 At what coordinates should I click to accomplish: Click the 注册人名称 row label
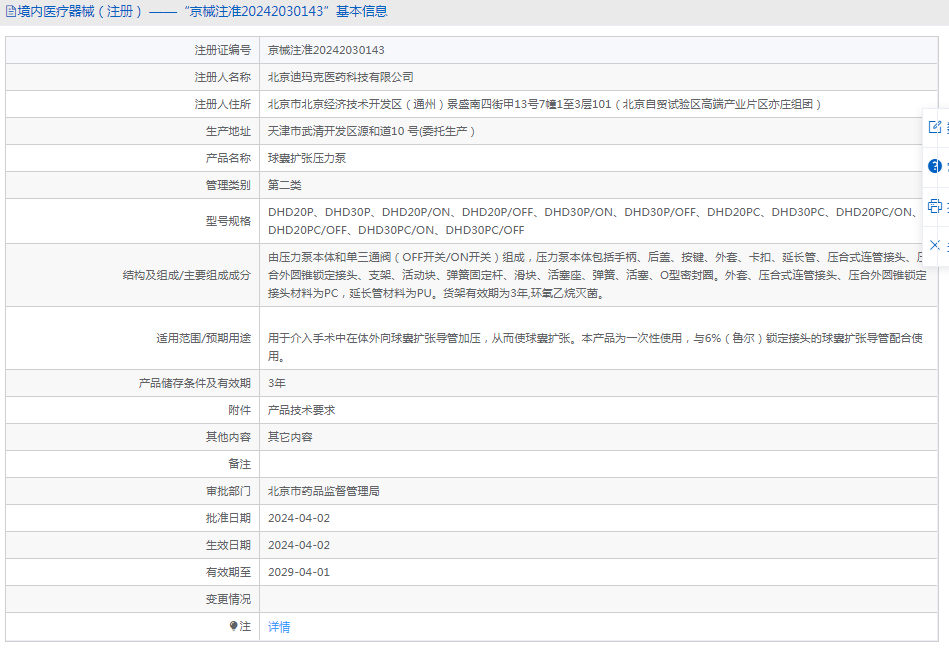[x=223, y=77]
